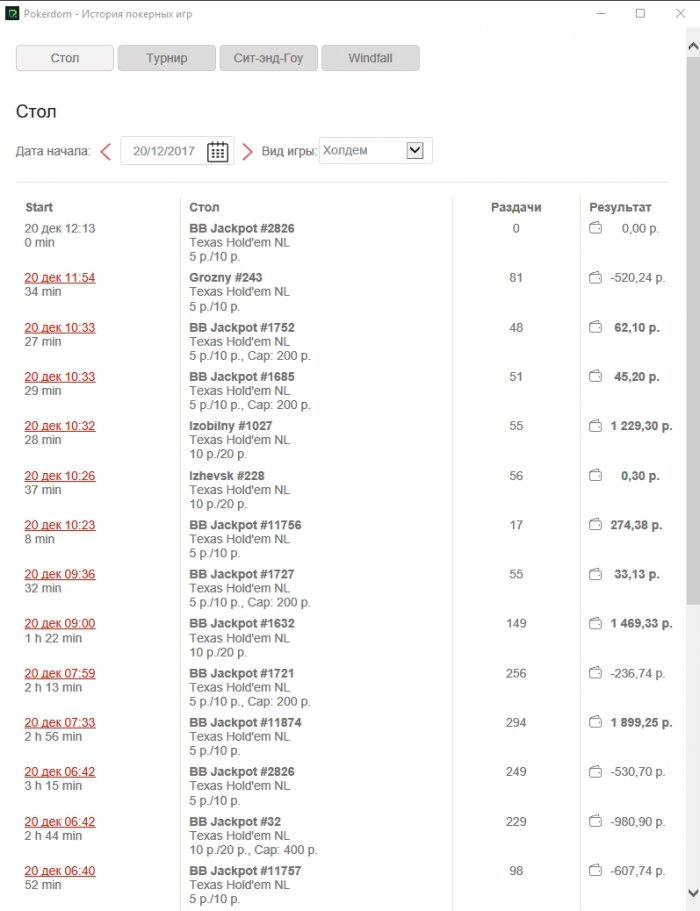Click the Pokerdom app icon in title bar
Screen dimensions: 700x911
pyautogui.click(x=12, y=14)
